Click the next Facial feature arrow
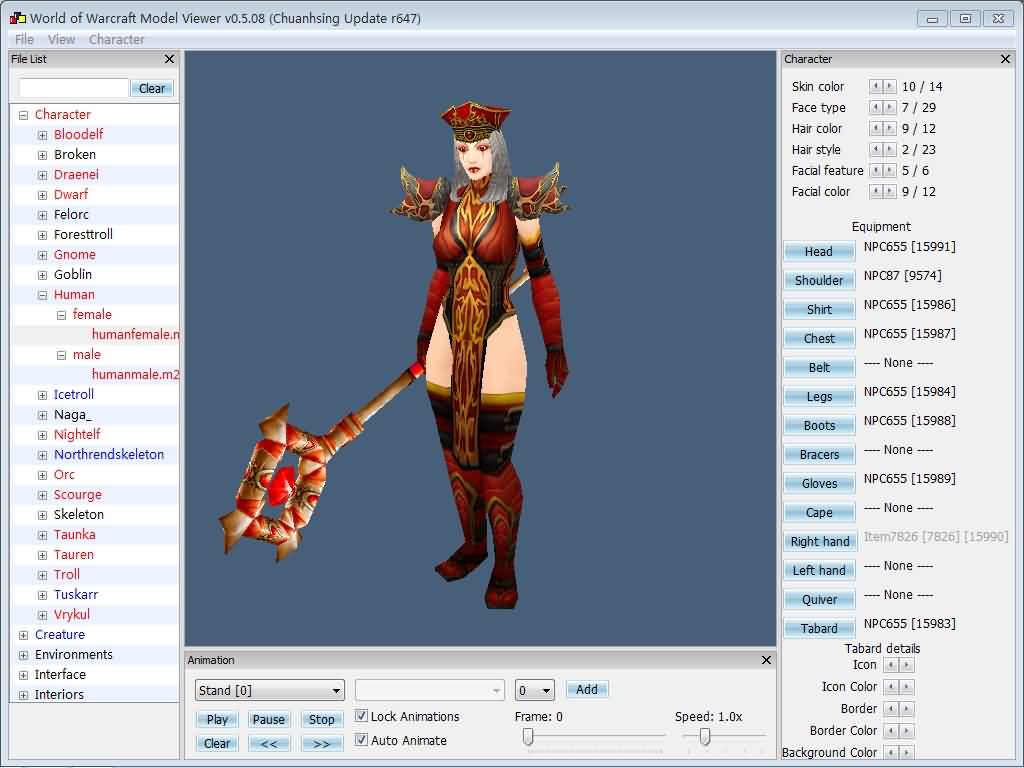The image size is (1024, 768). pos(889,170)
